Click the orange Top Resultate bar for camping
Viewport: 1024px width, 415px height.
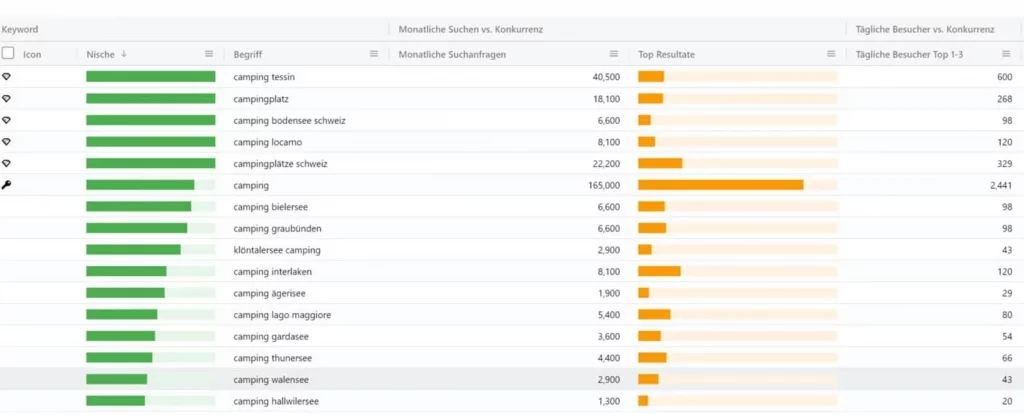click(x=720, y=185)
